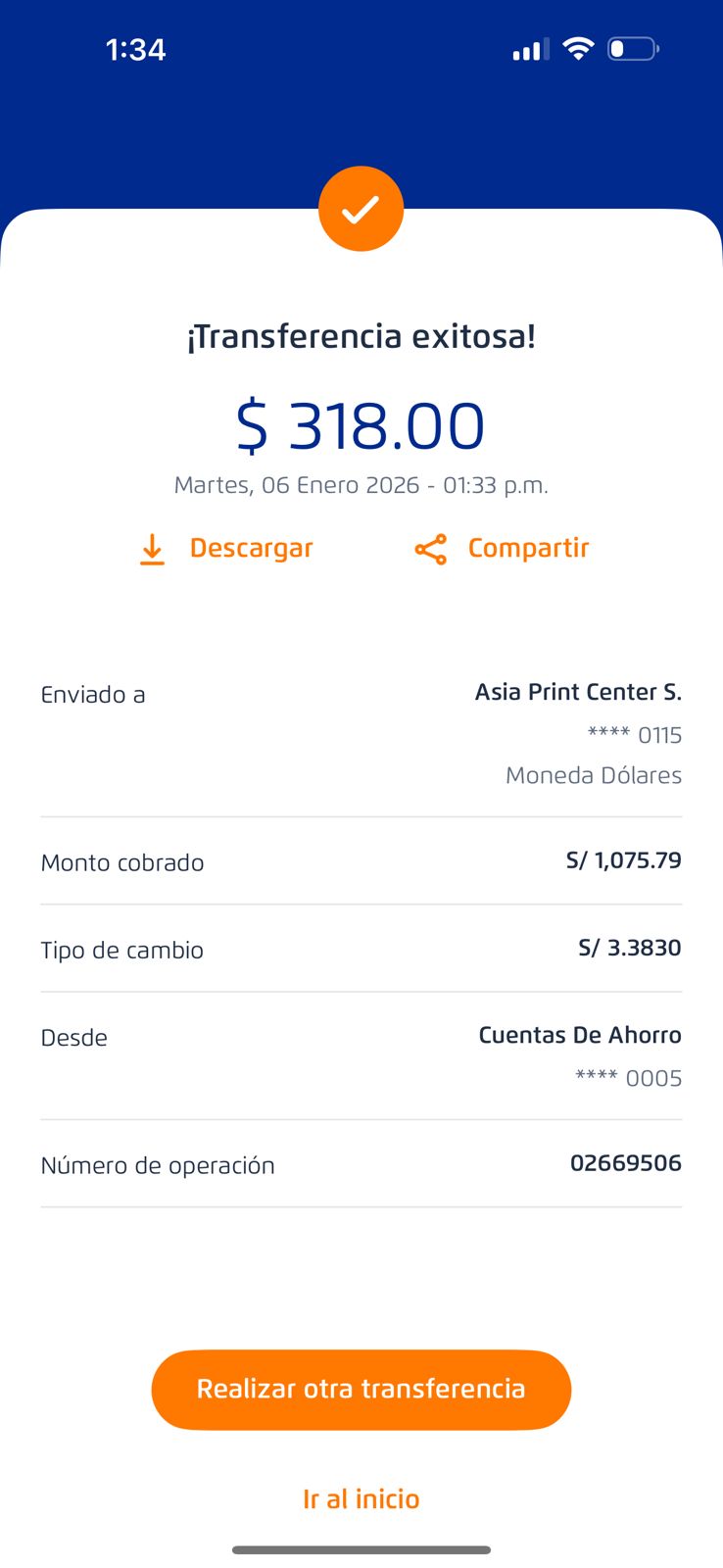Screen dimensions: 723x1568
Task: Tap the Wi-Fi status icon
Action: tap(578, 49)
